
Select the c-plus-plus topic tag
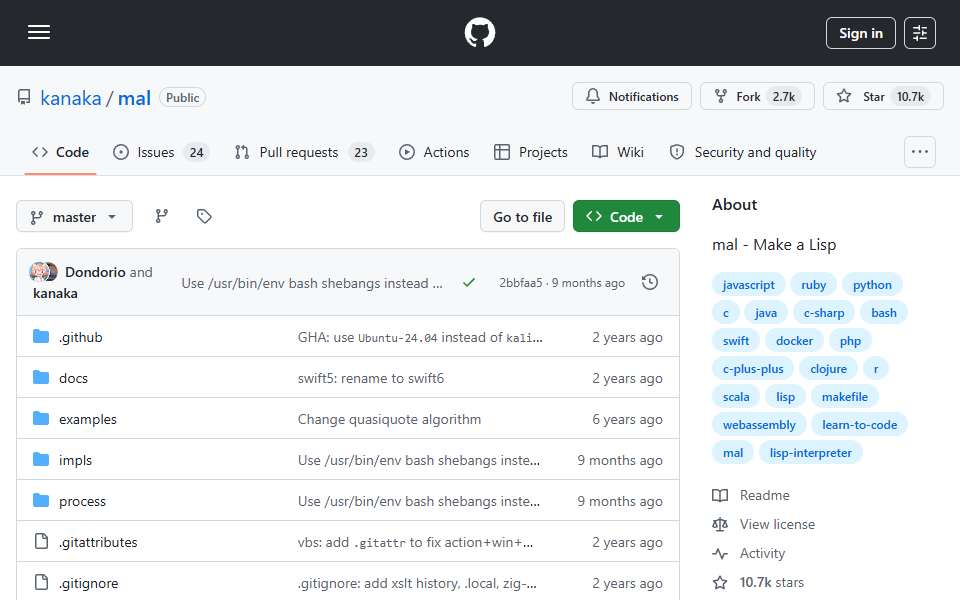click(752, 369)
